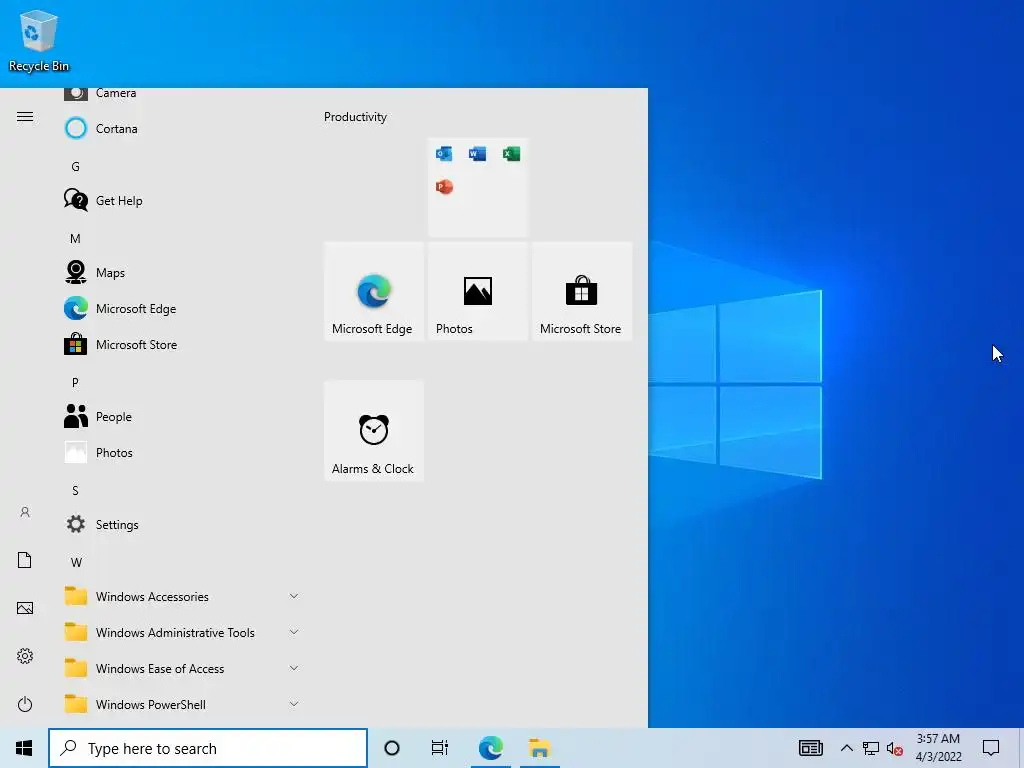This screenshot has width=1024, height=768.
Task: Open Cortana circle on the taskbar
Action: click(x=392, y=748)
